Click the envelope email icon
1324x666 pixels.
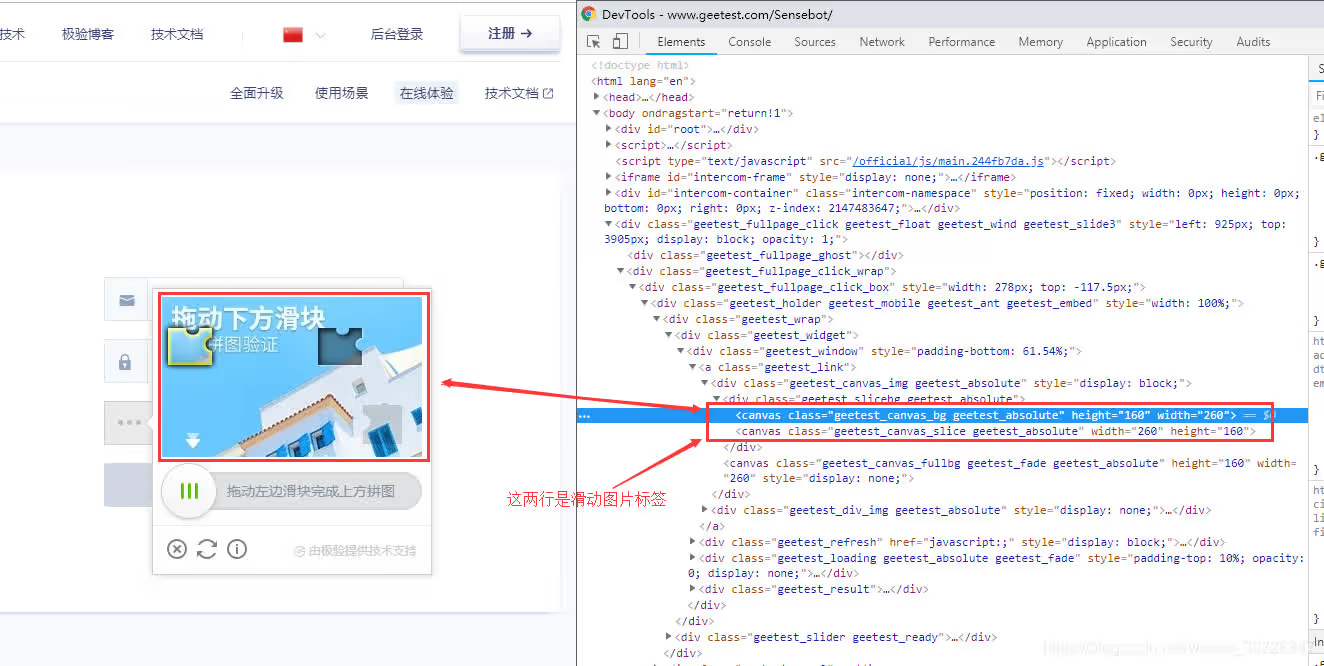click(x=126, y=300)
